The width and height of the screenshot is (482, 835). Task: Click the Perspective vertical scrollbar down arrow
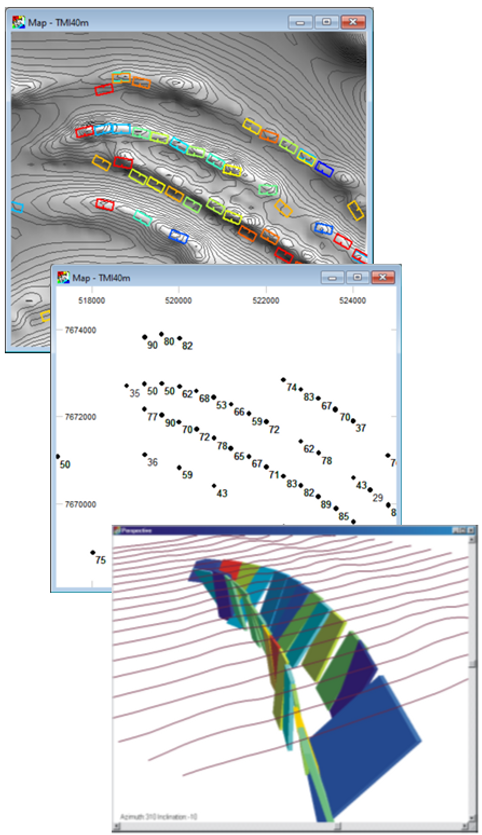pos(472,817)
